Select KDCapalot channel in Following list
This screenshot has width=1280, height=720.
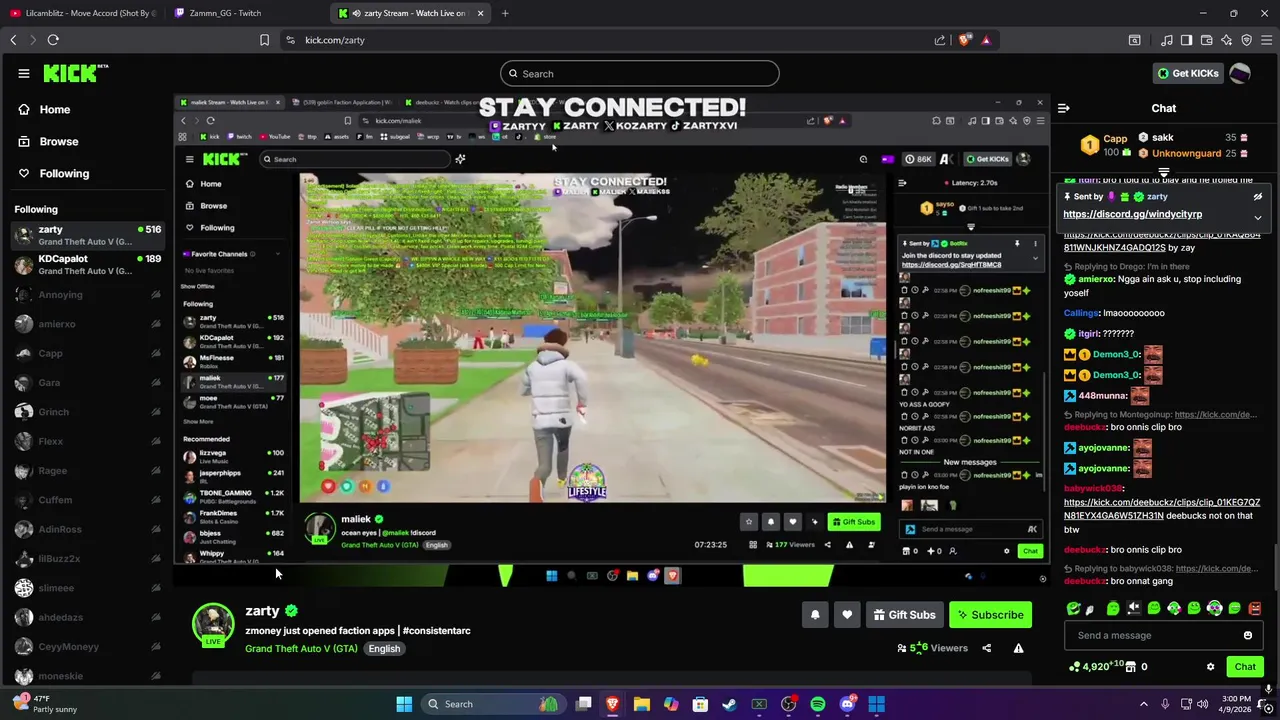(x=88, y=265)
